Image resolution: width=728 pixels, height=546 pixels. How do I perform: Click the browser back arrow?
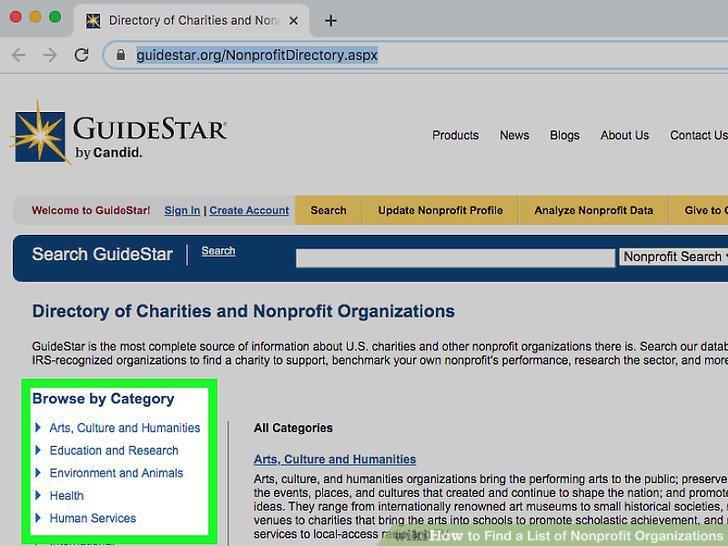coord(19,55)
